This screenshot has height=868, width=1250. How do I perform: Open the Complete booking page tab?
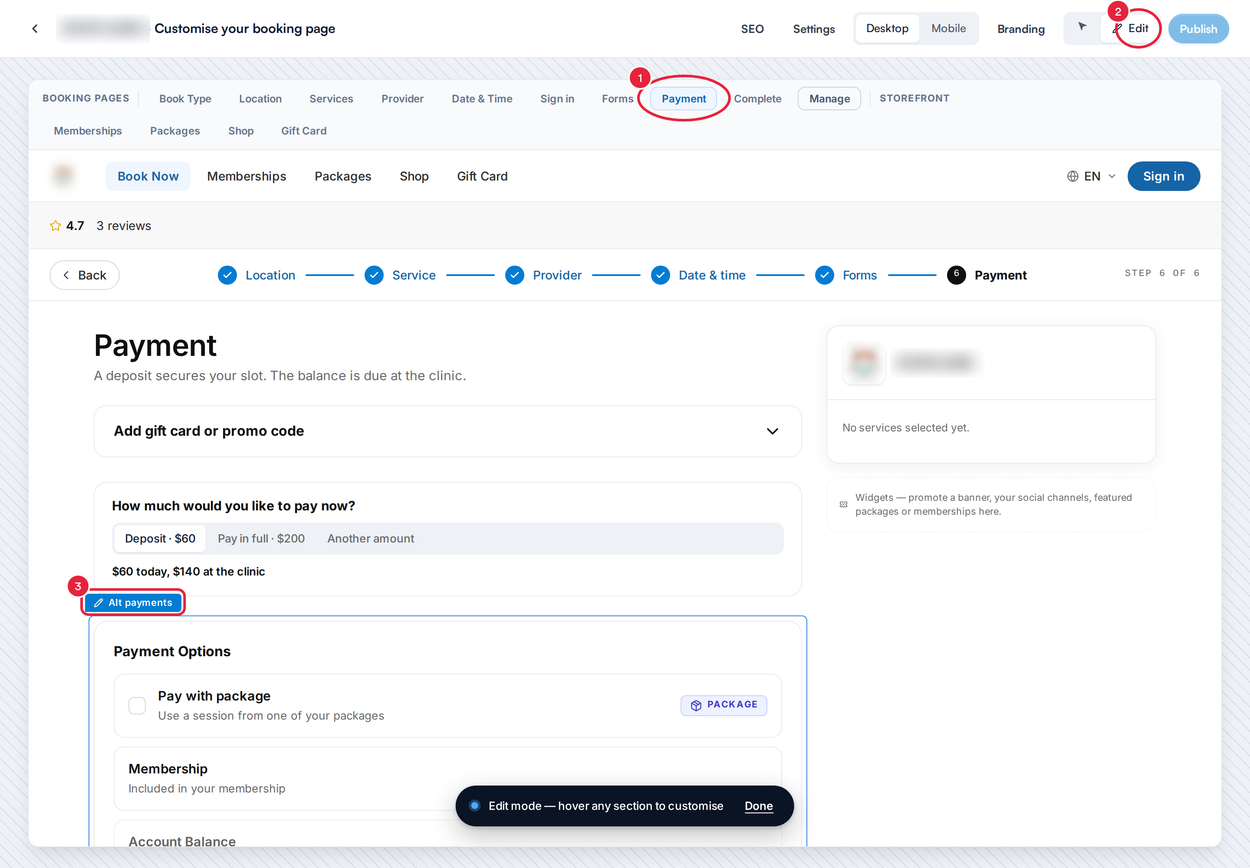pyautogui.click(x=757, y=99)
